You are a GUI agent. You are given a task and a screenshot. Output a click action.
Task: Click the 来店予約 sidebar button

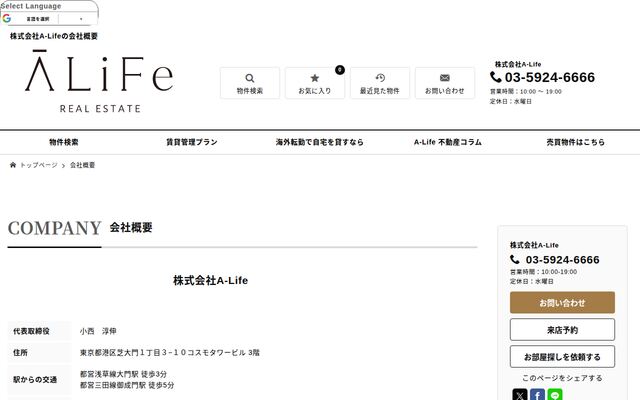[562, 330]
